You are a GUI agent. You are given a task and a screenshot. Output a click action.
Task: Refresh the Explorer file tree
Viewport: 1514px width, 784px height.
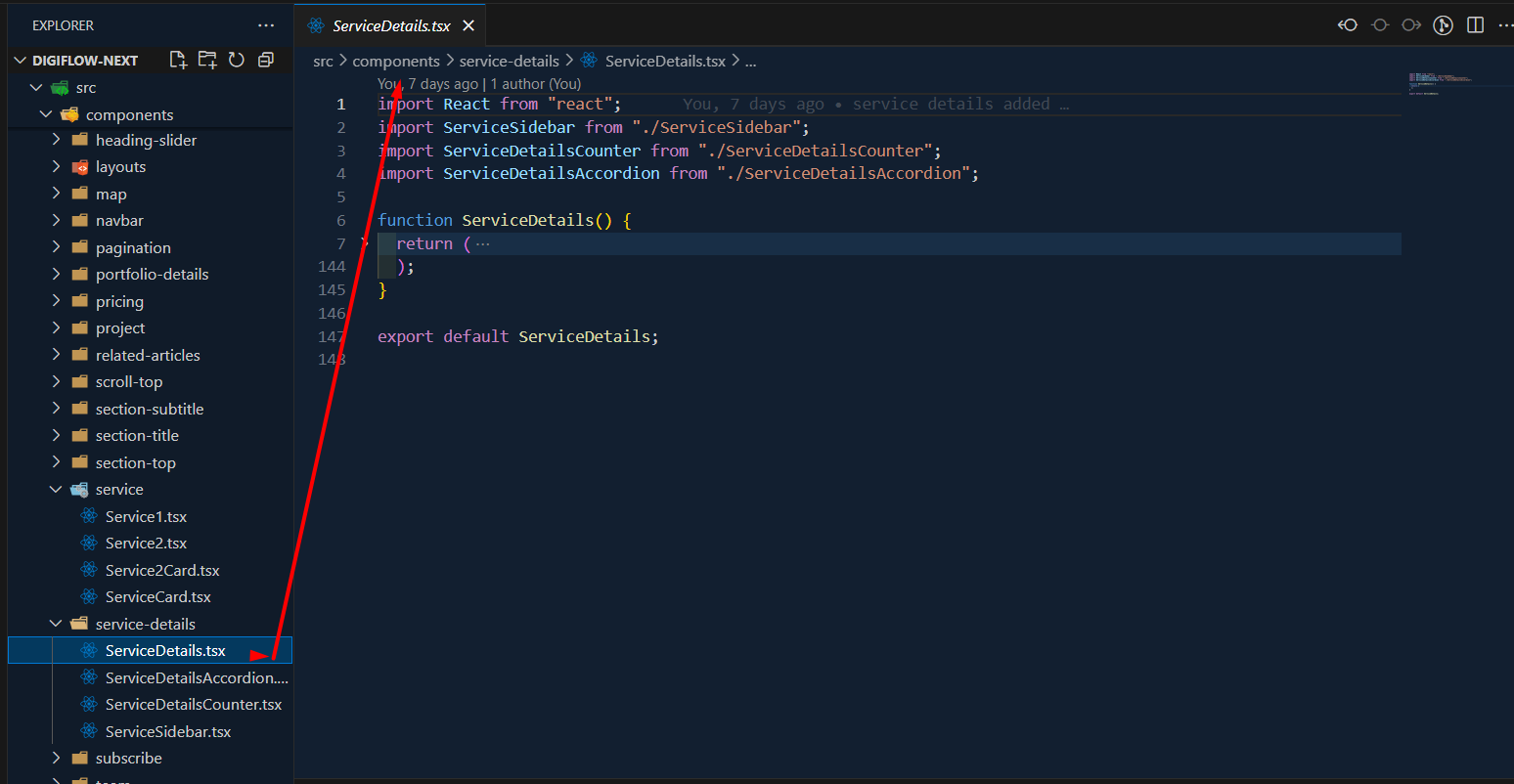pos(237,60)
